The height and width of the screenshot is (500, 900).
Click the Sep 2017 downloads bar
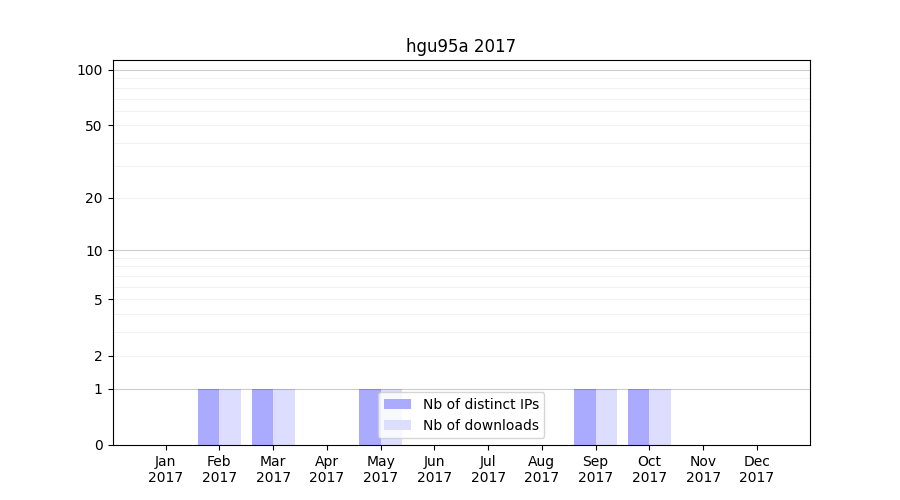tap(606, 417)
